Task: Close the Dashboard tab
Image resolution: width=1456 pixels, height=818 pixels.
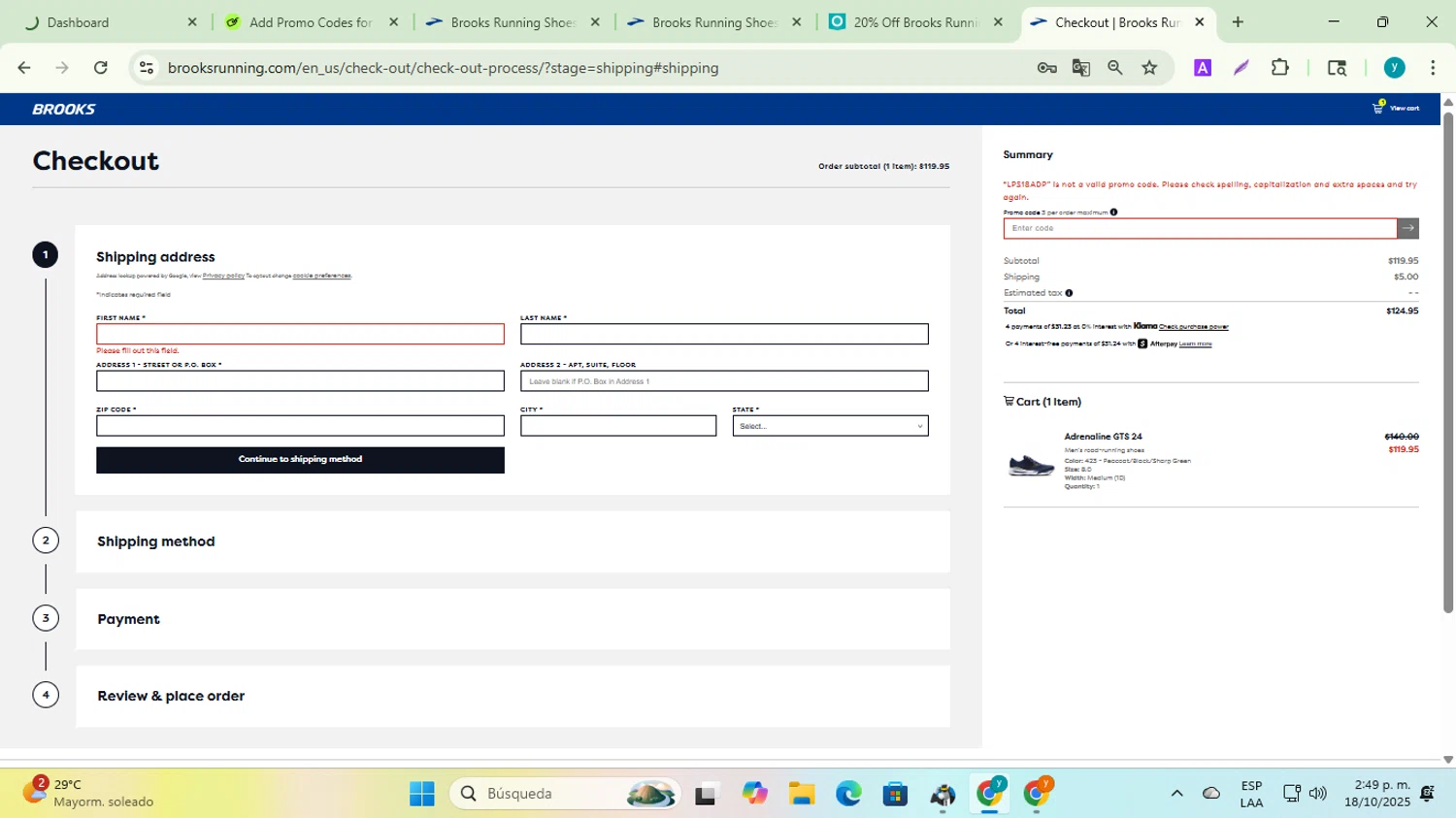Action: point(191,22)
